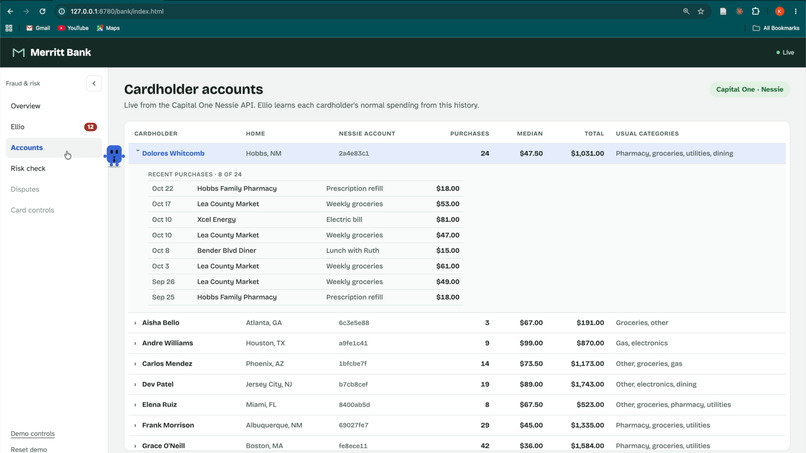Click the HOME column header
The width and height of the screenshot is (806, 453).
click(255, 133)
